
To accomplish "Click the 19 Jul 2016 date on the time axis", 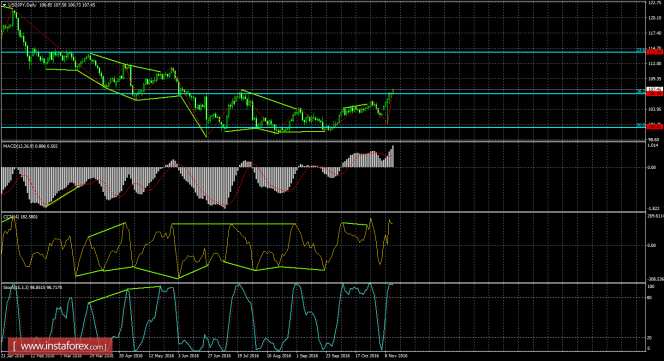I will (x=248, y=356).
